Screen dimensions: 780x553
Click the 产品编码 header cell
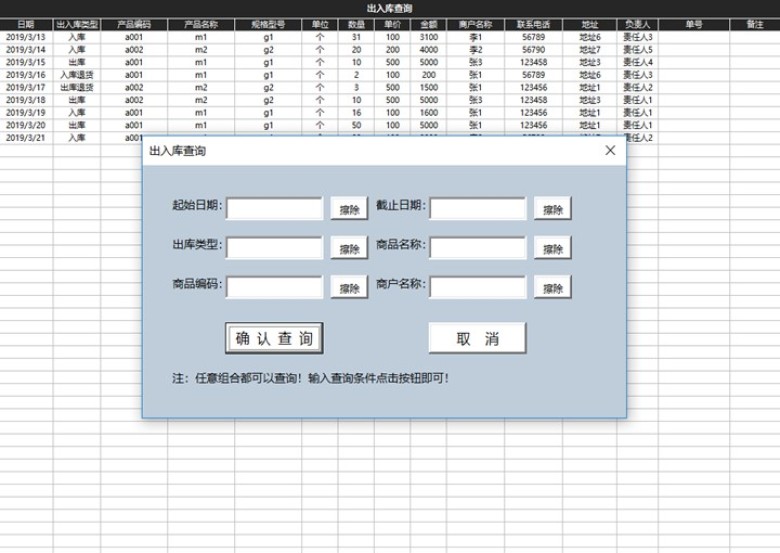click(134, 24)
